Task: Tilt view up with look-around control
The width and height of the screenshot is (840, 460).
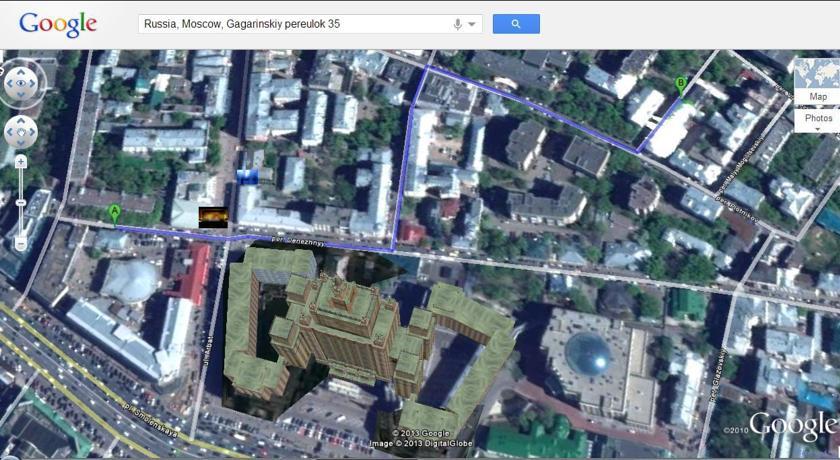Action: pos(20,71)
